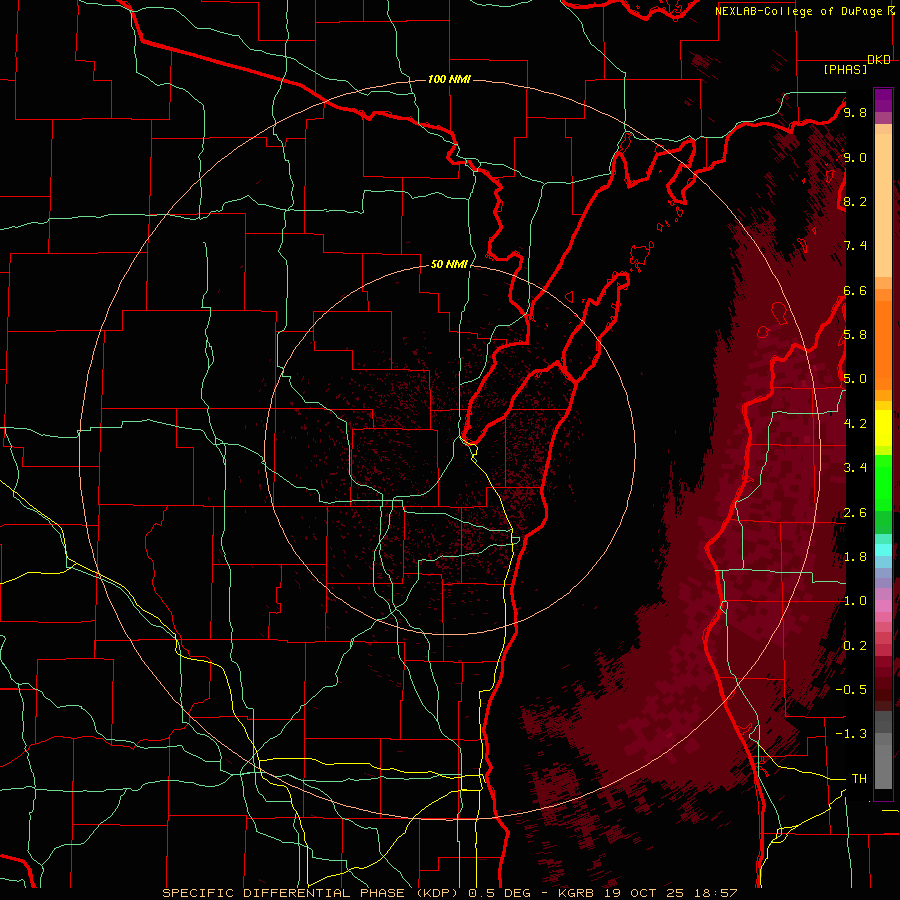Click the 50 NMI range ring label

[449, 264]
